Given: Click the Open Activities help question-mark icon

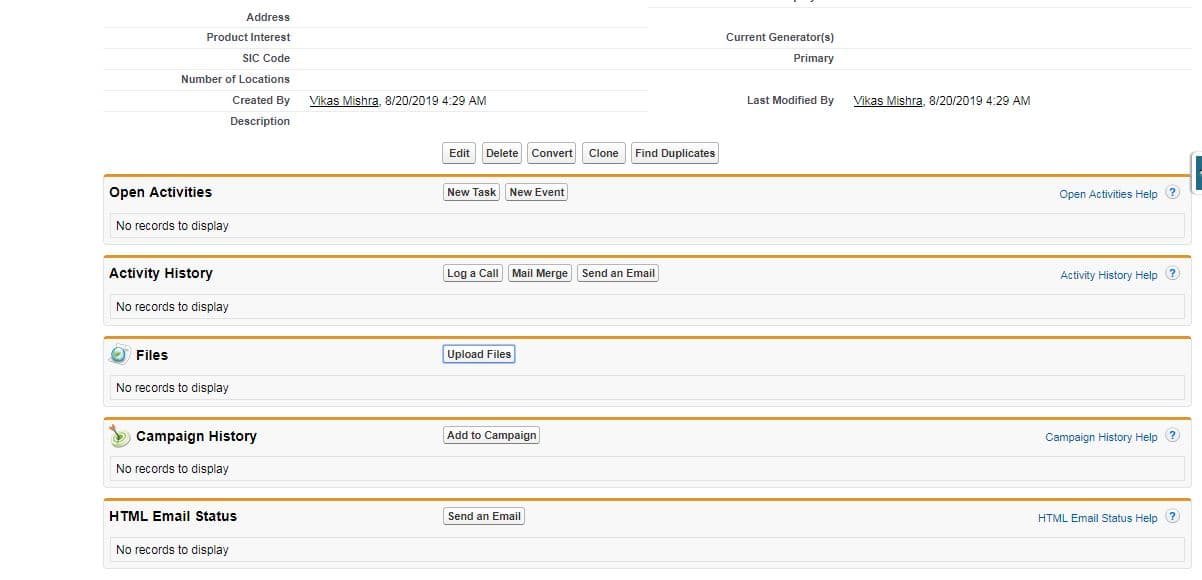Looking at the screenshot, I should click(x=1172, y=193).
